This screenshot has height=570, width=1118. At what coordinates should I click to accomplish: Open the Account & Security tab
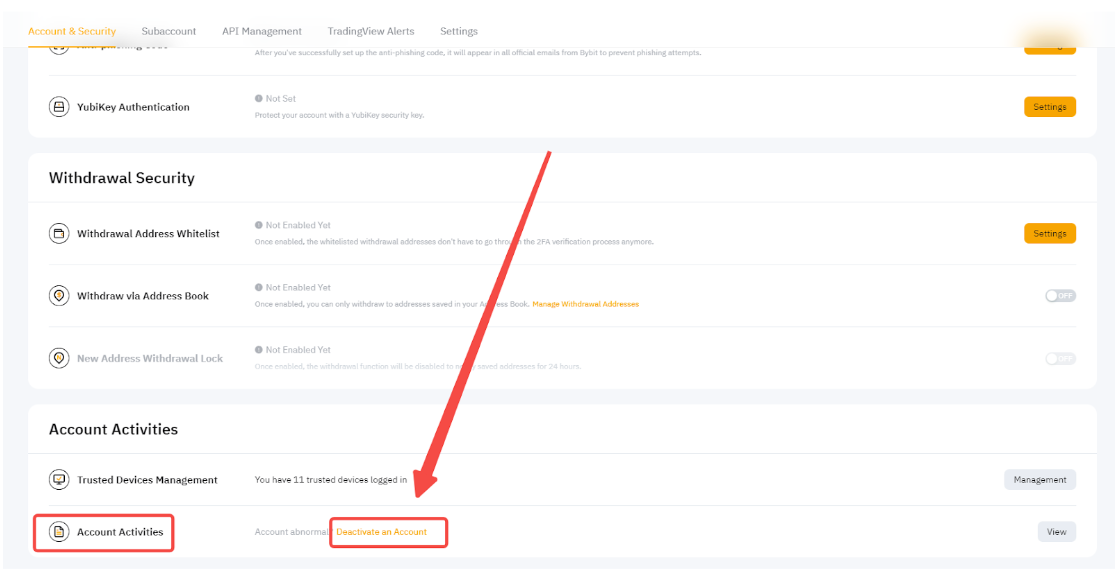coord(72,31)
